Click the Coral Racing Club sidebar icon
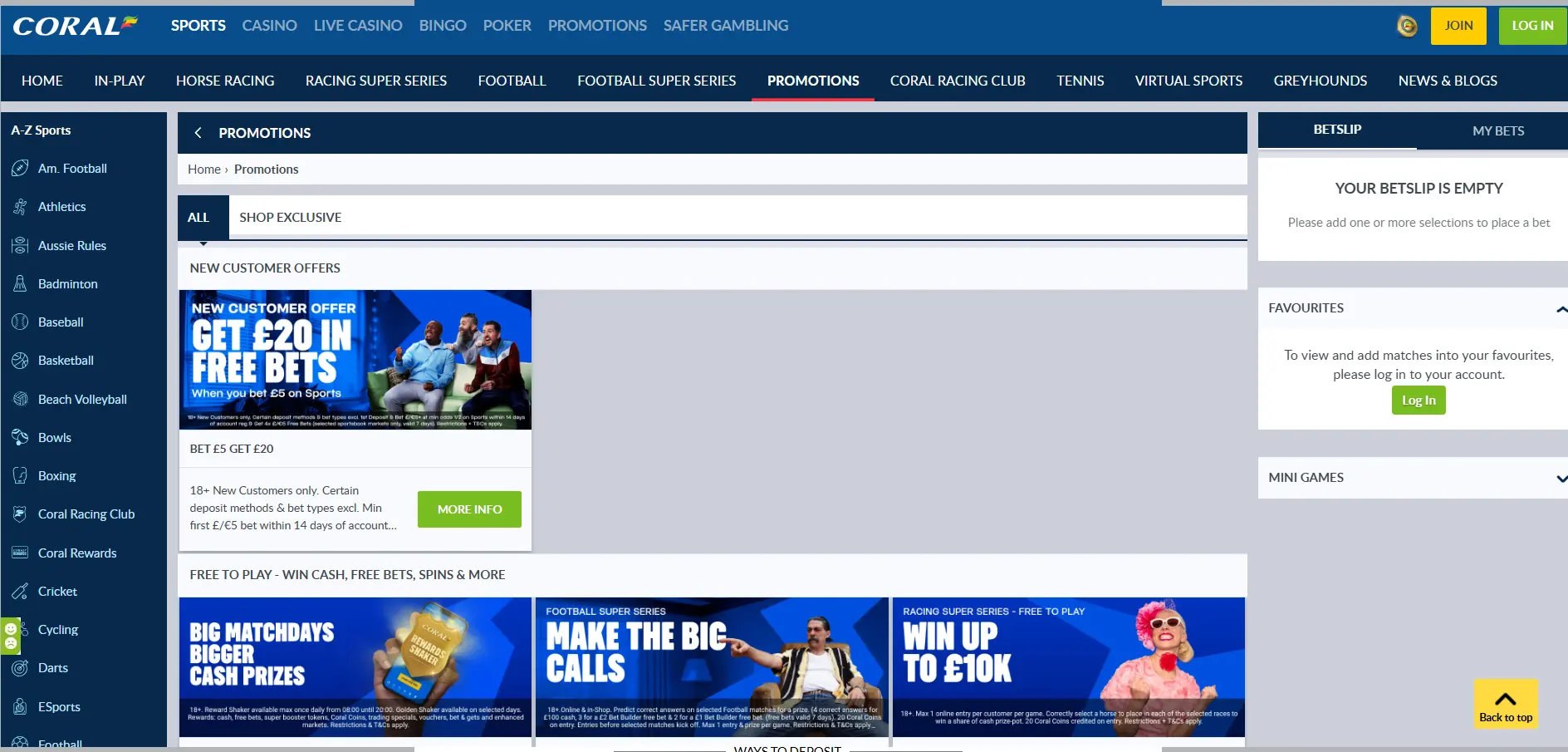The image size is (1568, 752). click(20, 514)
